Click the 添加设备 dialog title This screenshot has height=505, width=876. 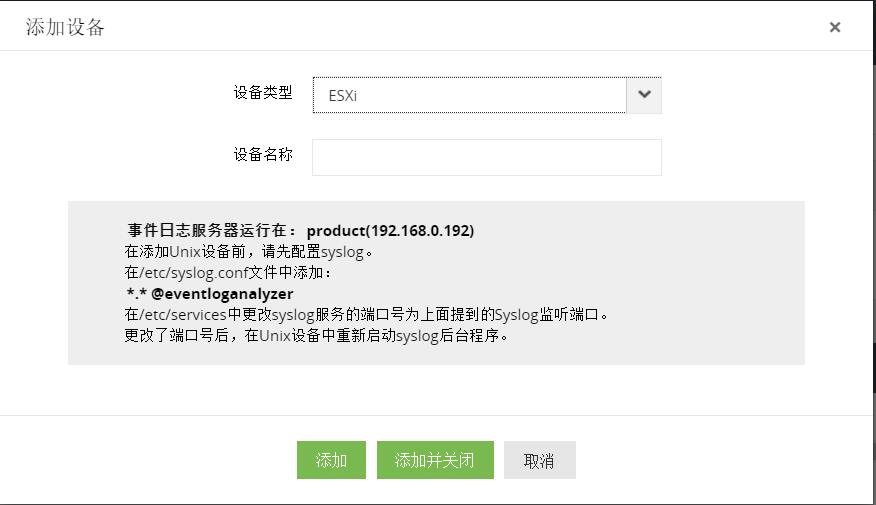[x=65, y=28]
